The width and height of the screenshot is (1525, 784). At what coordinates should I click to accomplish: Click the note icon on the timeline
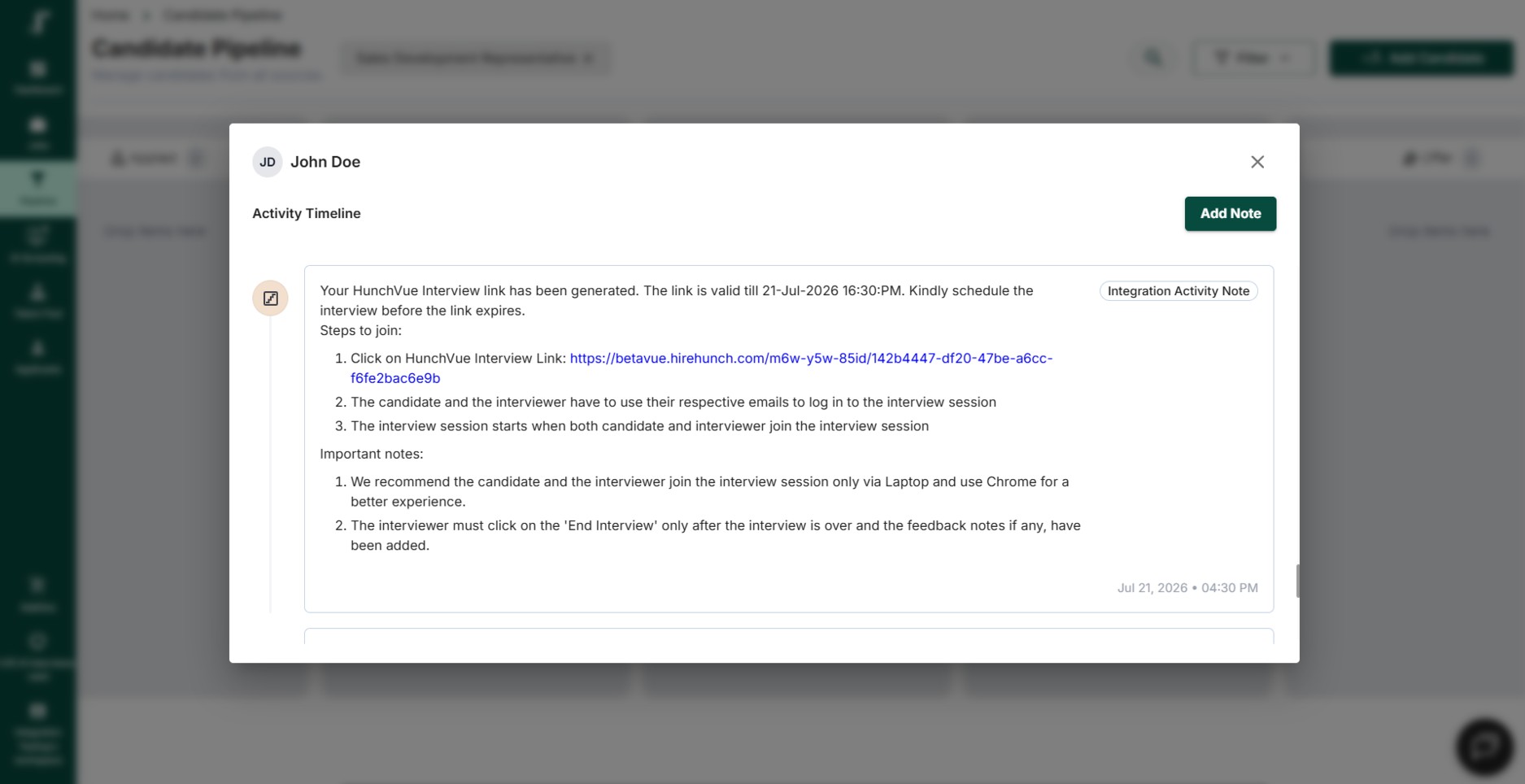point(270,298)
